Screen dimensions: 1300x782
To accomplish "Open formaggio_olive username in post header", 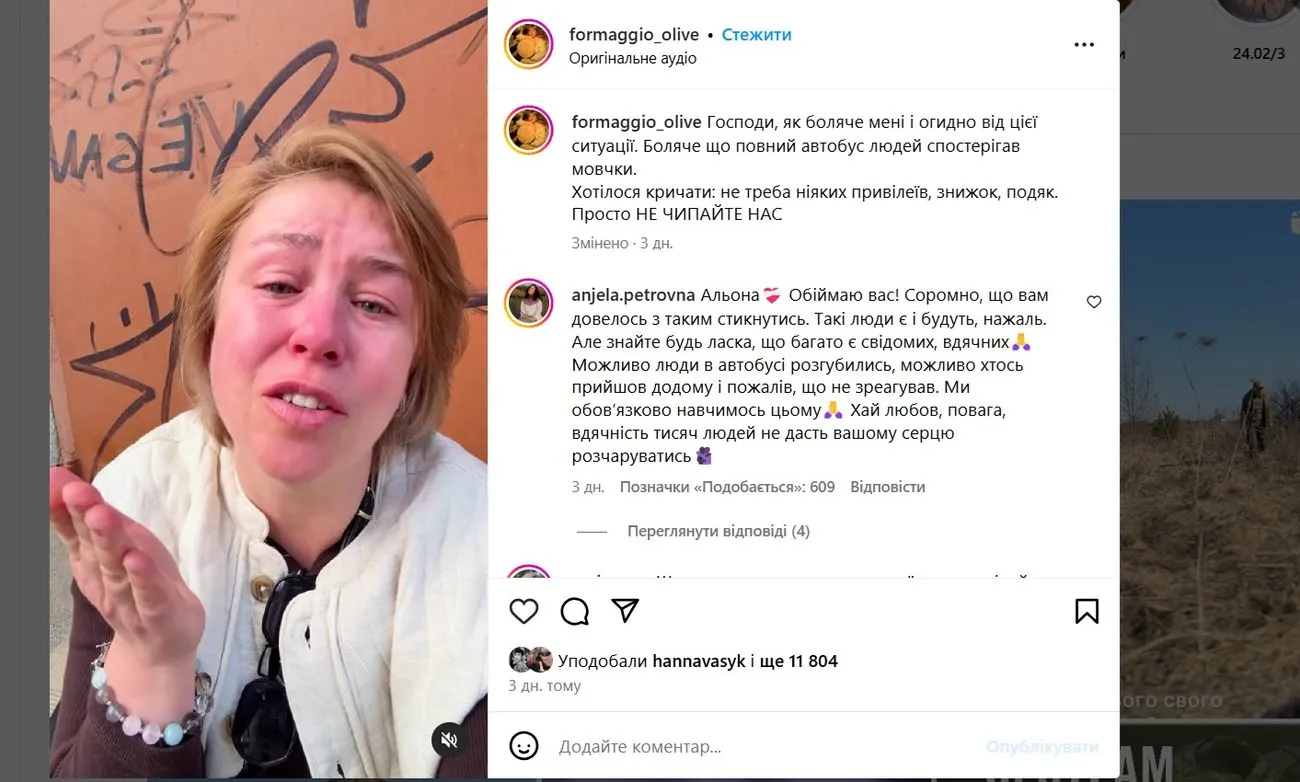I will [x=634, y=35].
